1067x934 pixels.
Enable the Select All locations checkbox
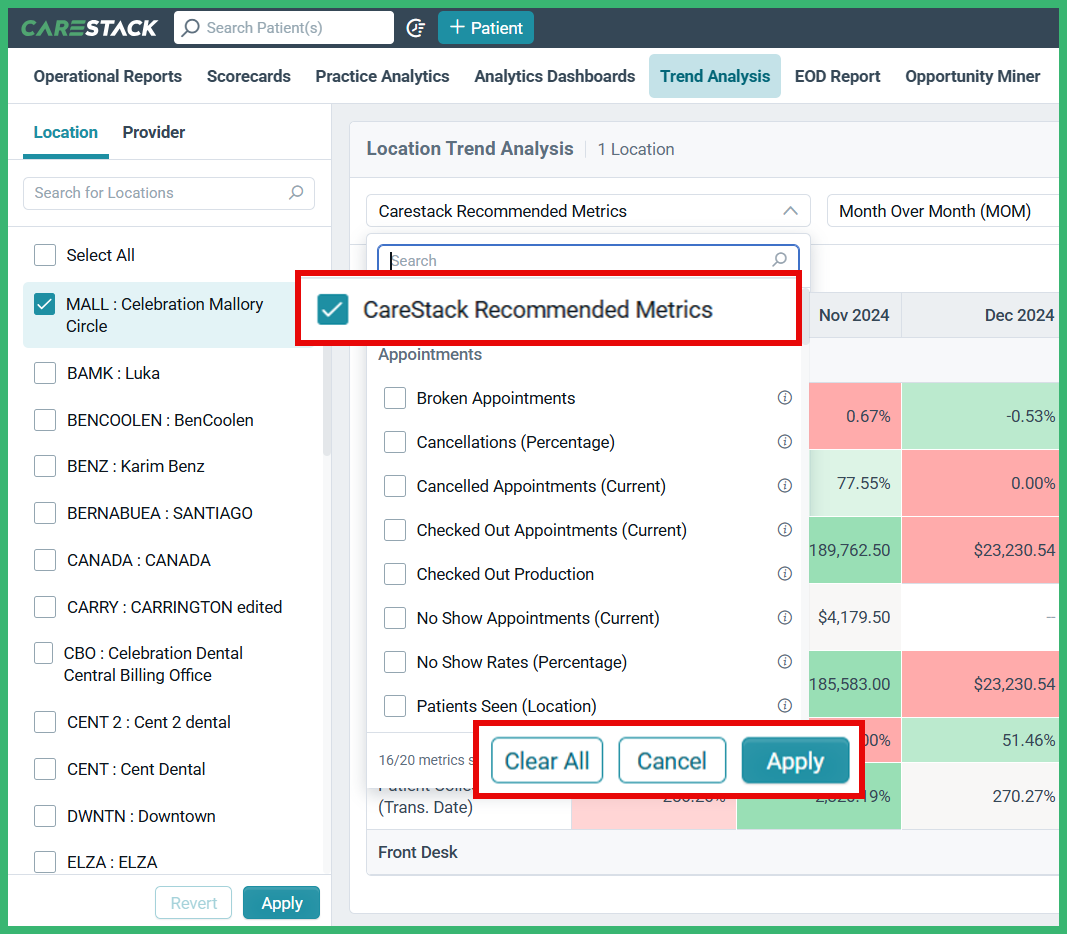[x=44, y=255]
